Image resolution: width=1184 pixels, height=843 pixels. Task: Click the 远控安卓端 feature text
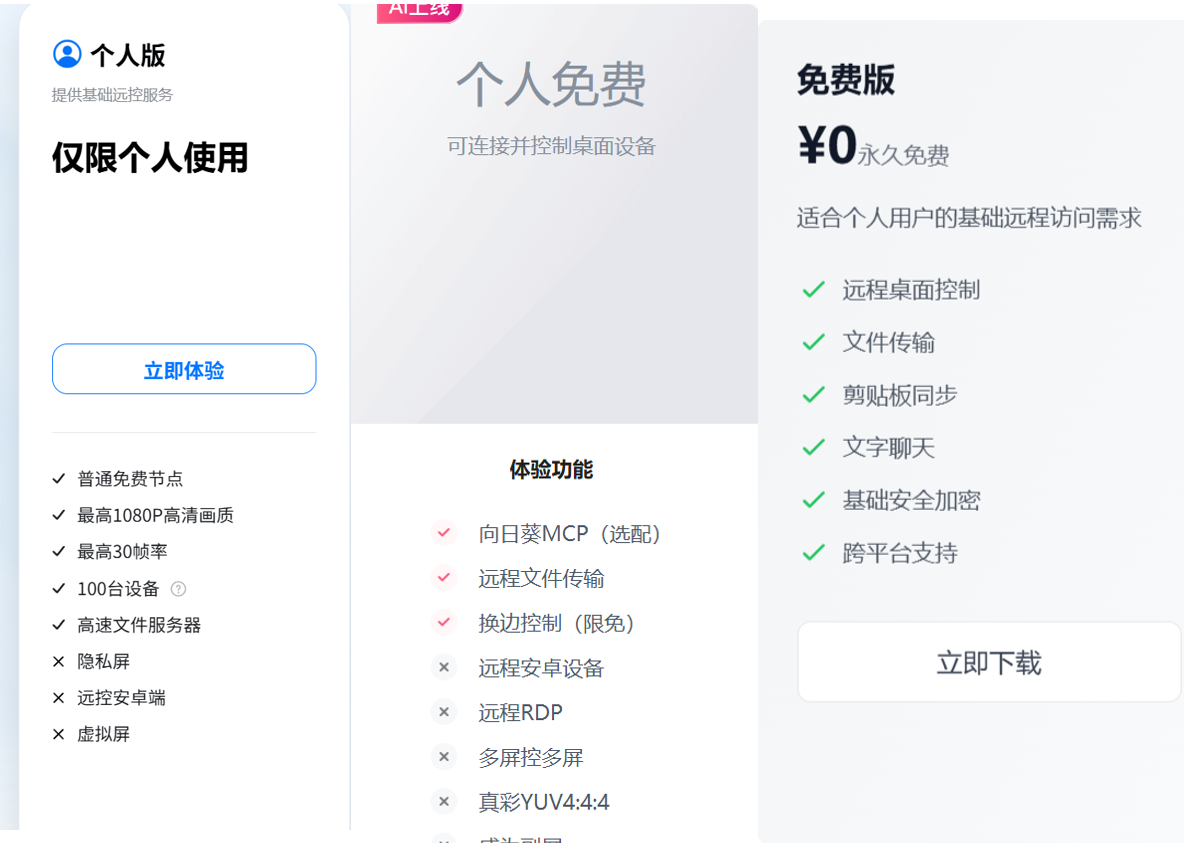click(x=122, y=698)
